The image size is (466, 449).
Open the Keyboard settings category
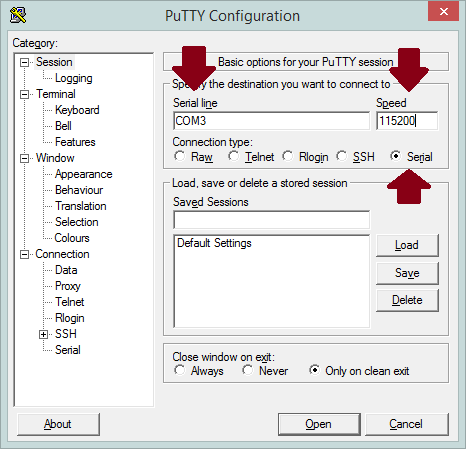coord(77,110)
